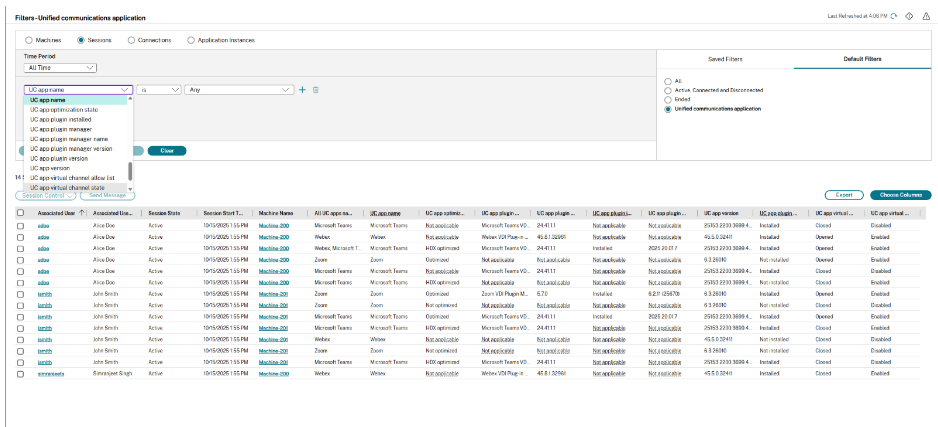This screenshot has height=427, width=938.
Task: Select the Connections radio button
Action: pyautogui.click(x=131, y=40)
